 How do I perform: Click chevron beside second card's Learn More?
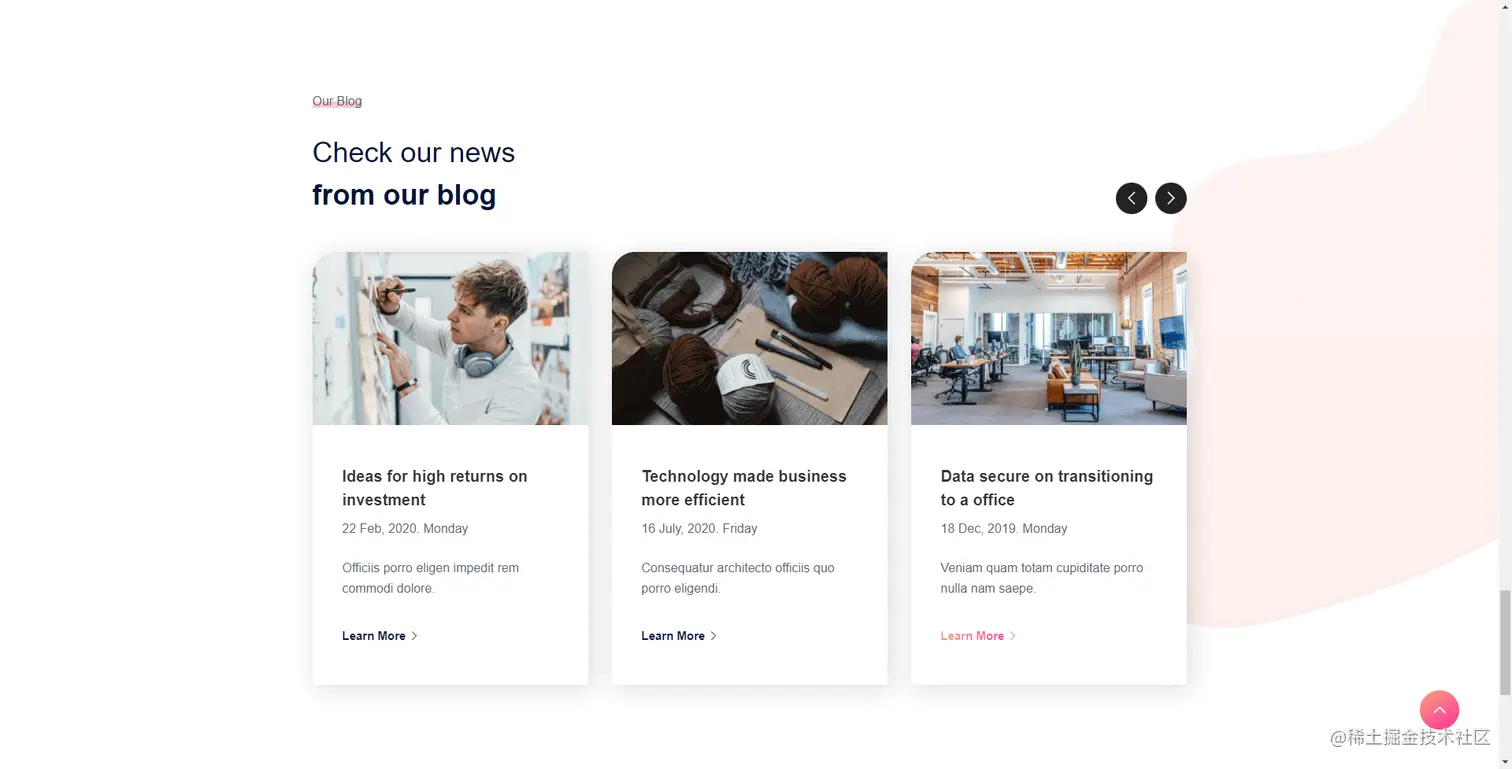[x=713, y=636]
